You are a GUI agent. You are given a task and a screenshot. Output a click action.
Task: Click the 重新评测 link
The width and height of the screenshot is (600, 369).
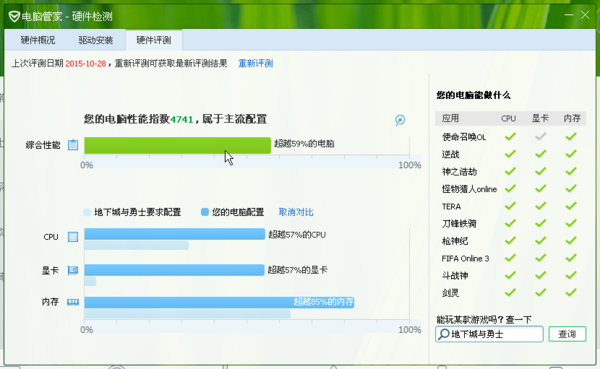(x=256, y=63)
